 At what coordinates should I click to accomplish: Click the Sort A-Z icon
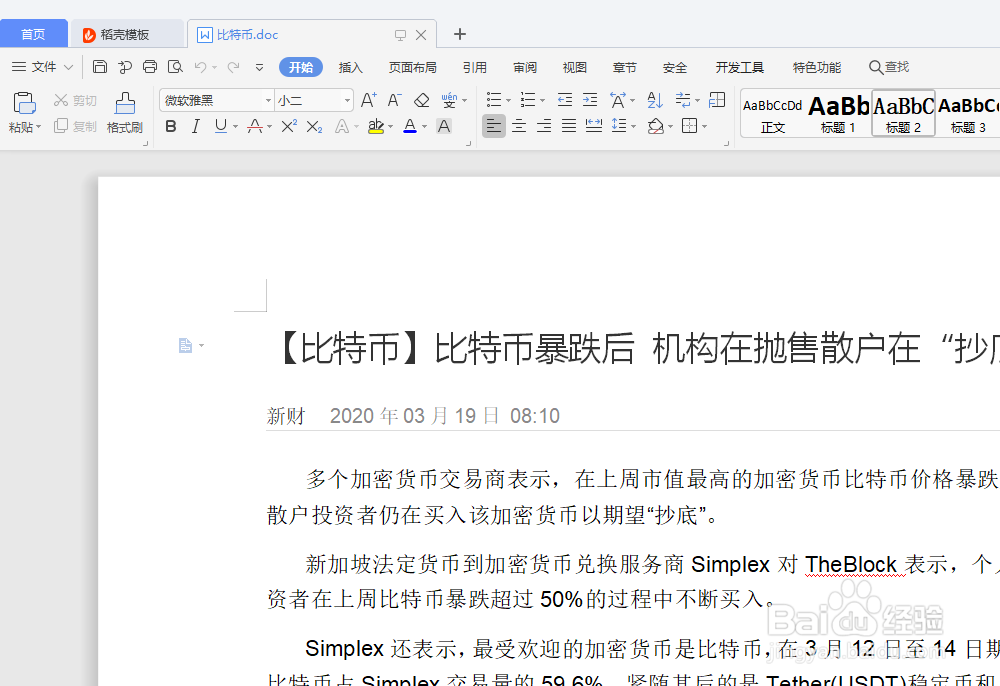[654, 100]
